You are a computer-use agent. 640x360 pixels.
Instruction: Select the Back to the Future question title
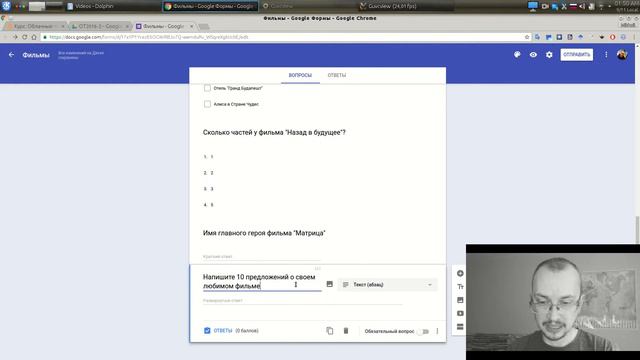274,132
